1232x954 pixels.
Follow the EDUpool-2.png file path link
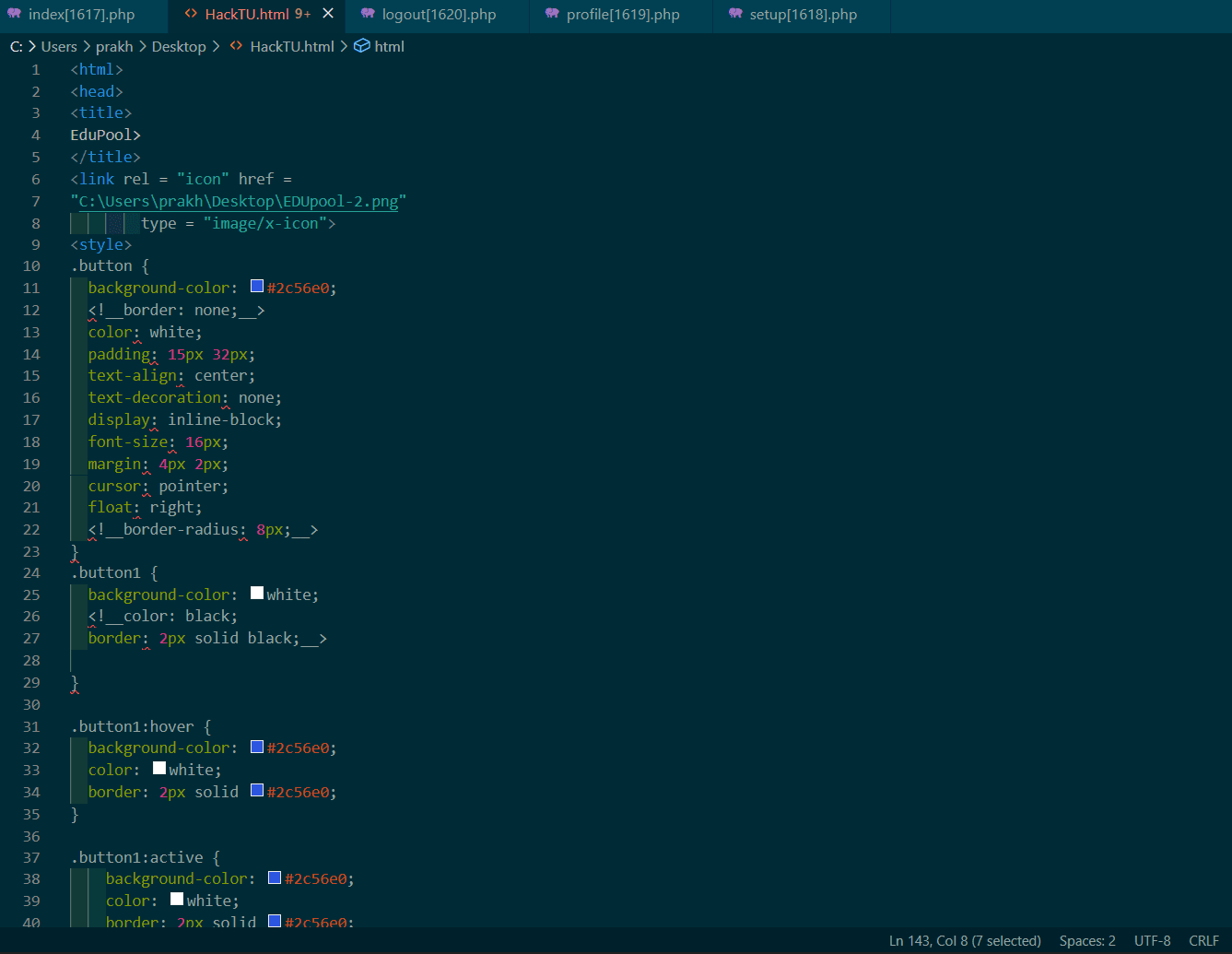click(239, 201)
